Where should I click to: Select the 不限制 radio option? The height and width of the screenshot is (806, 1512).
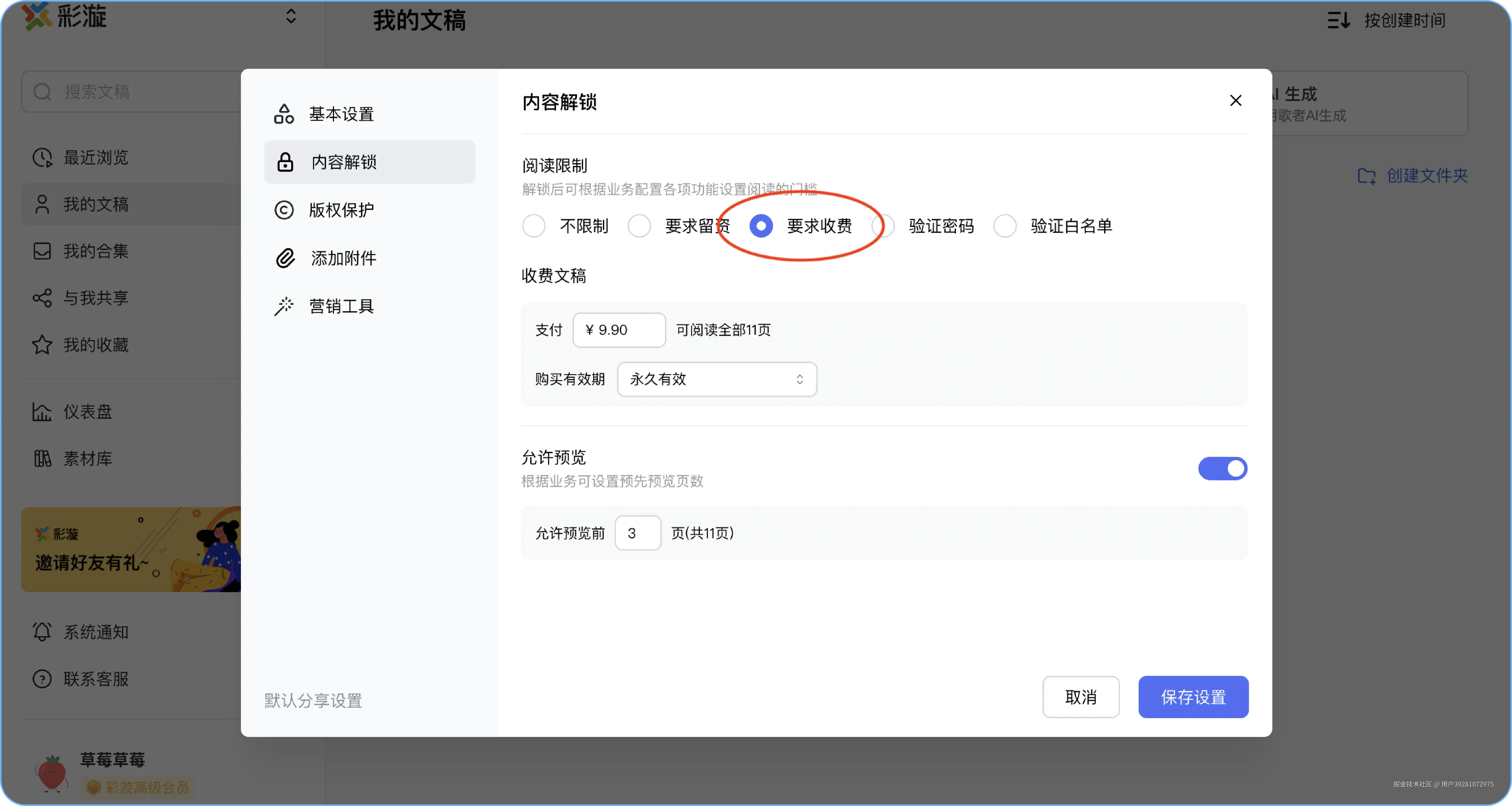pos(534,226)
